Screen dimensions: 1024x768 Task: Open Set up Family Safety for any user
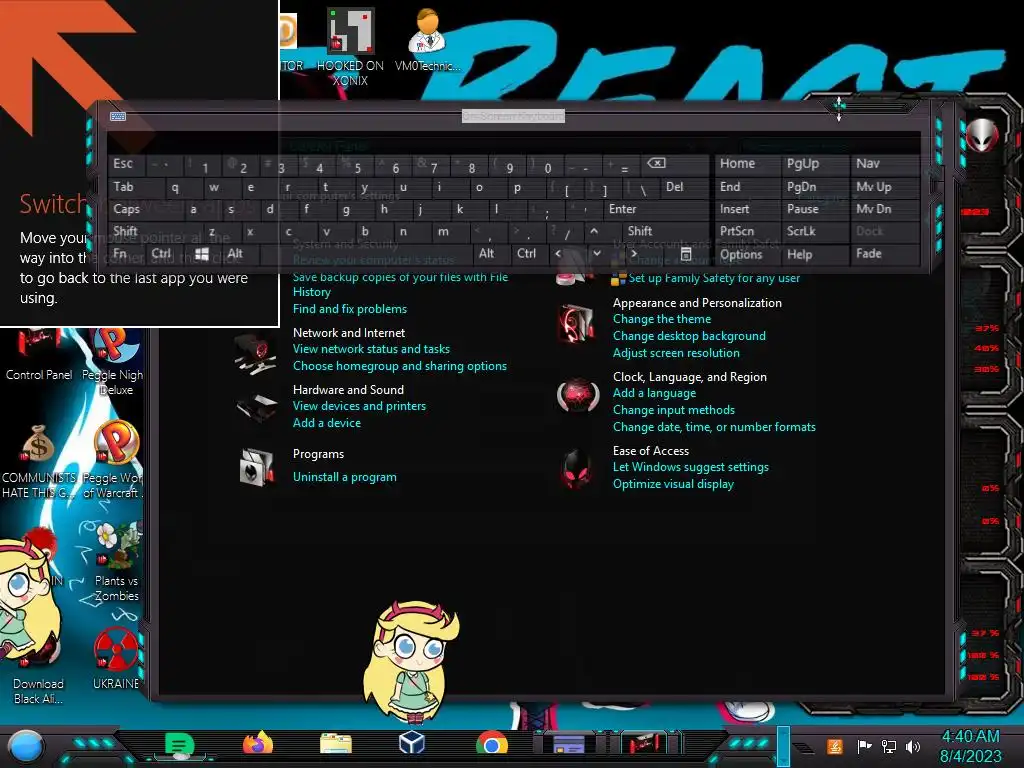[714, 278]
